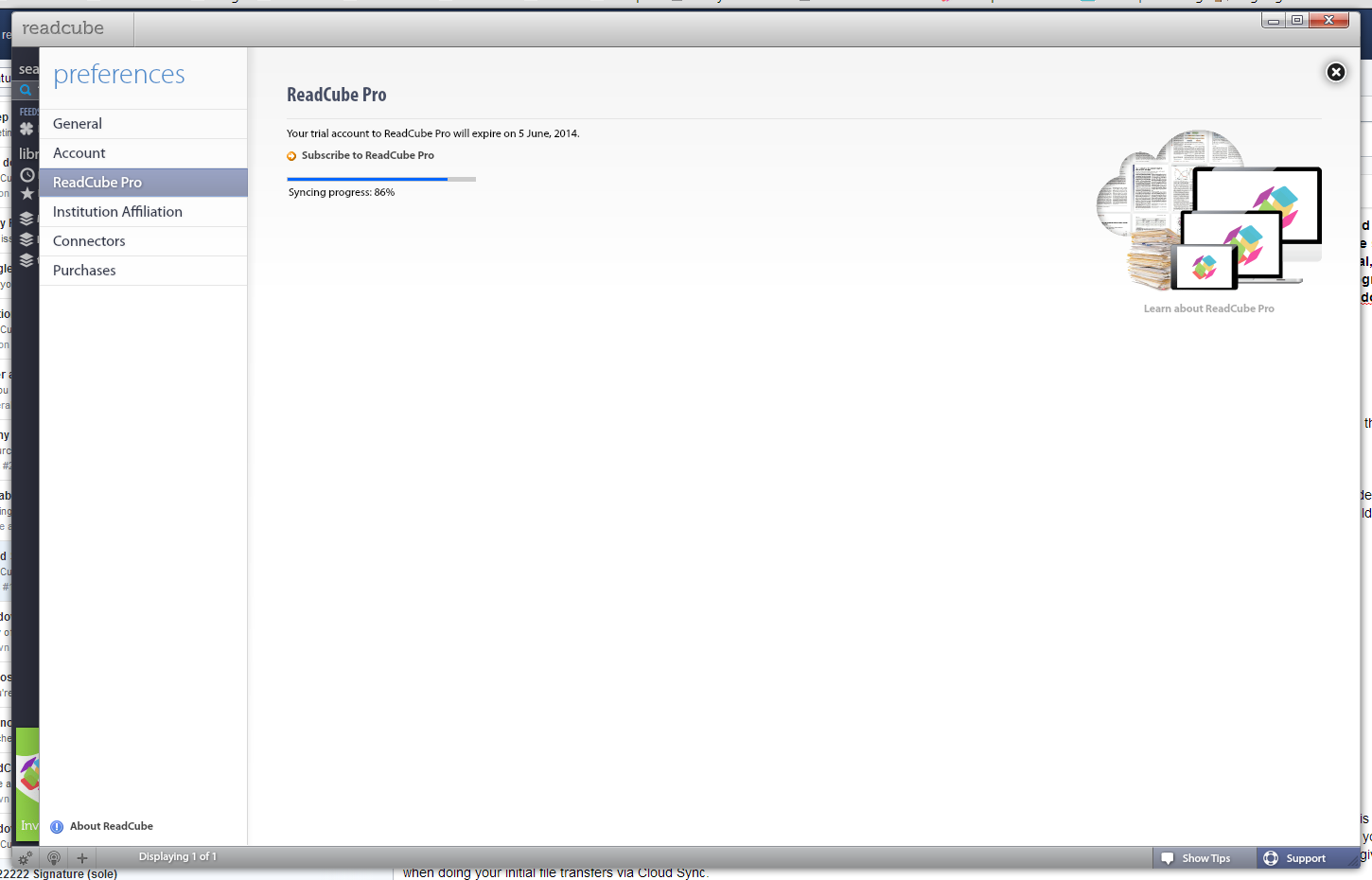Open the General preferences section
Screen dimensions: 1372x880
(x=143, y=124)
